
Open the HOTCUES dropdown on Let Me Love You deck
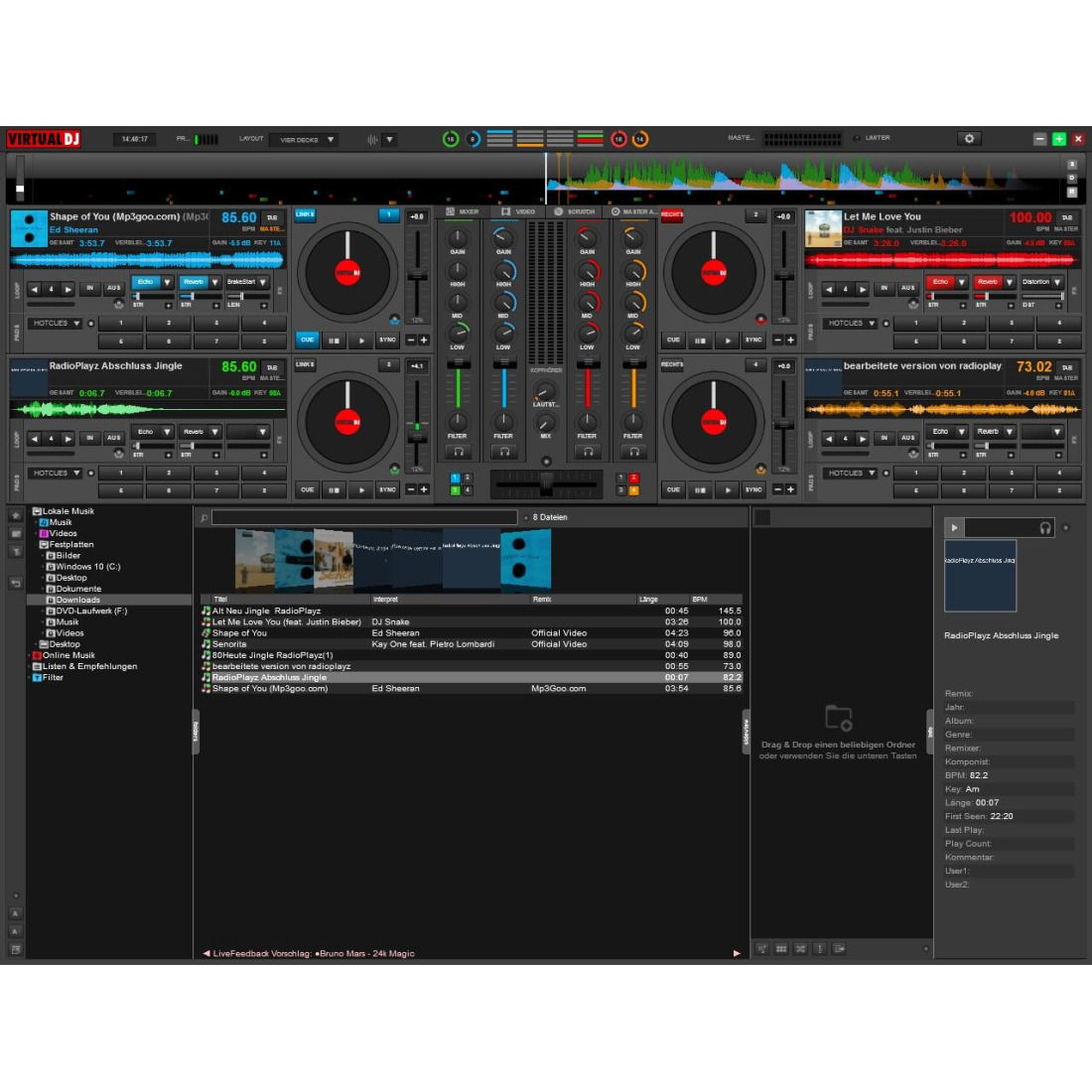(850, 324)
